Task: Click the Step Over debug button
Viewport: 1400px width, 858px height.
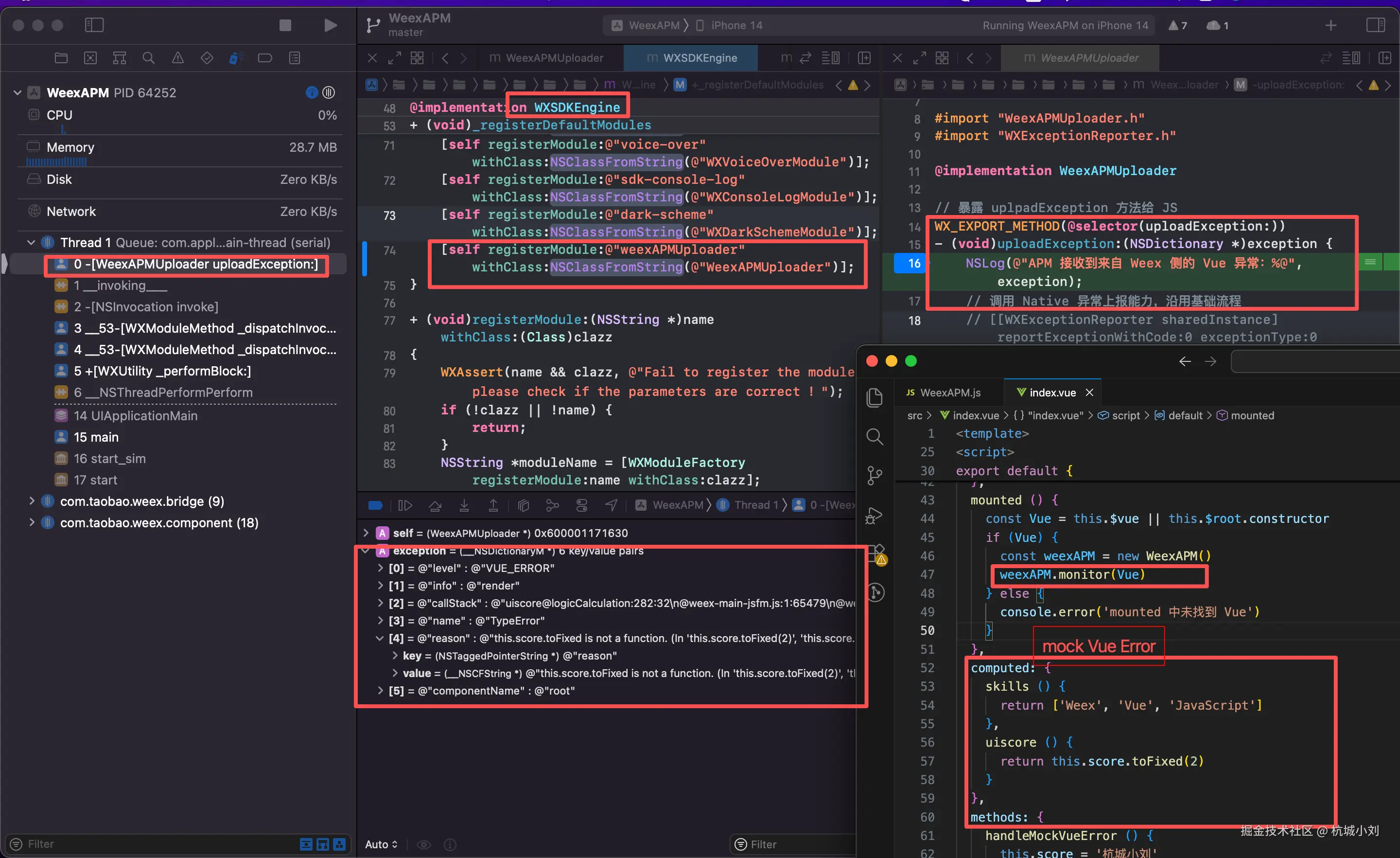Action: (435, 505)
